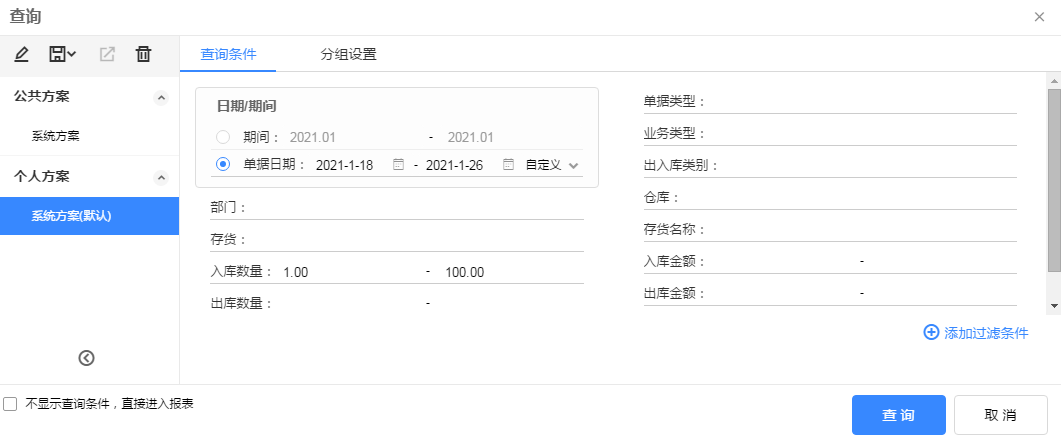The width and height of the screenshot is (1061, 441).
Task: Click the export share icon
Action: point(107,54)
